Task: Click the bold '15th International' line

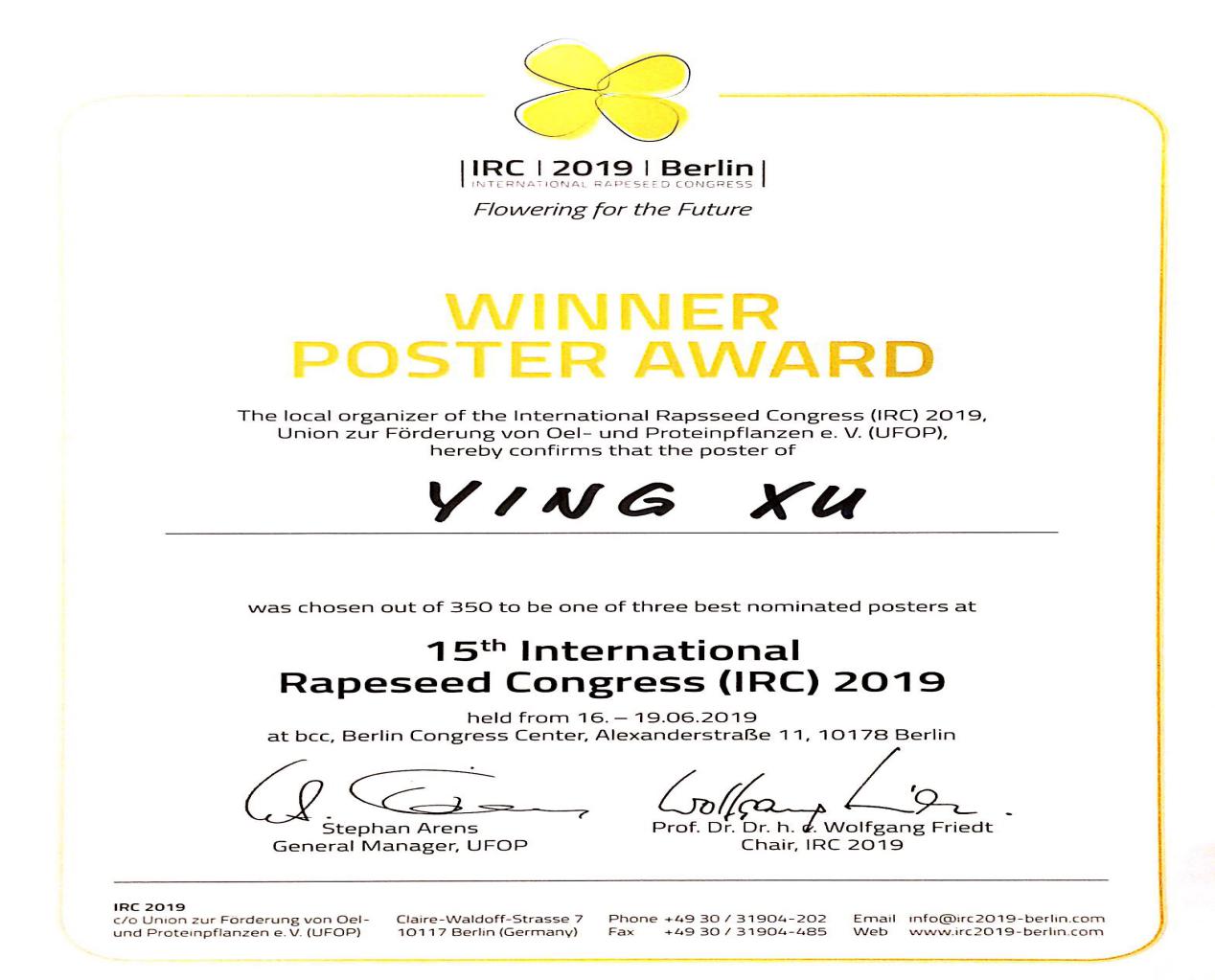Action: (612, 650)
